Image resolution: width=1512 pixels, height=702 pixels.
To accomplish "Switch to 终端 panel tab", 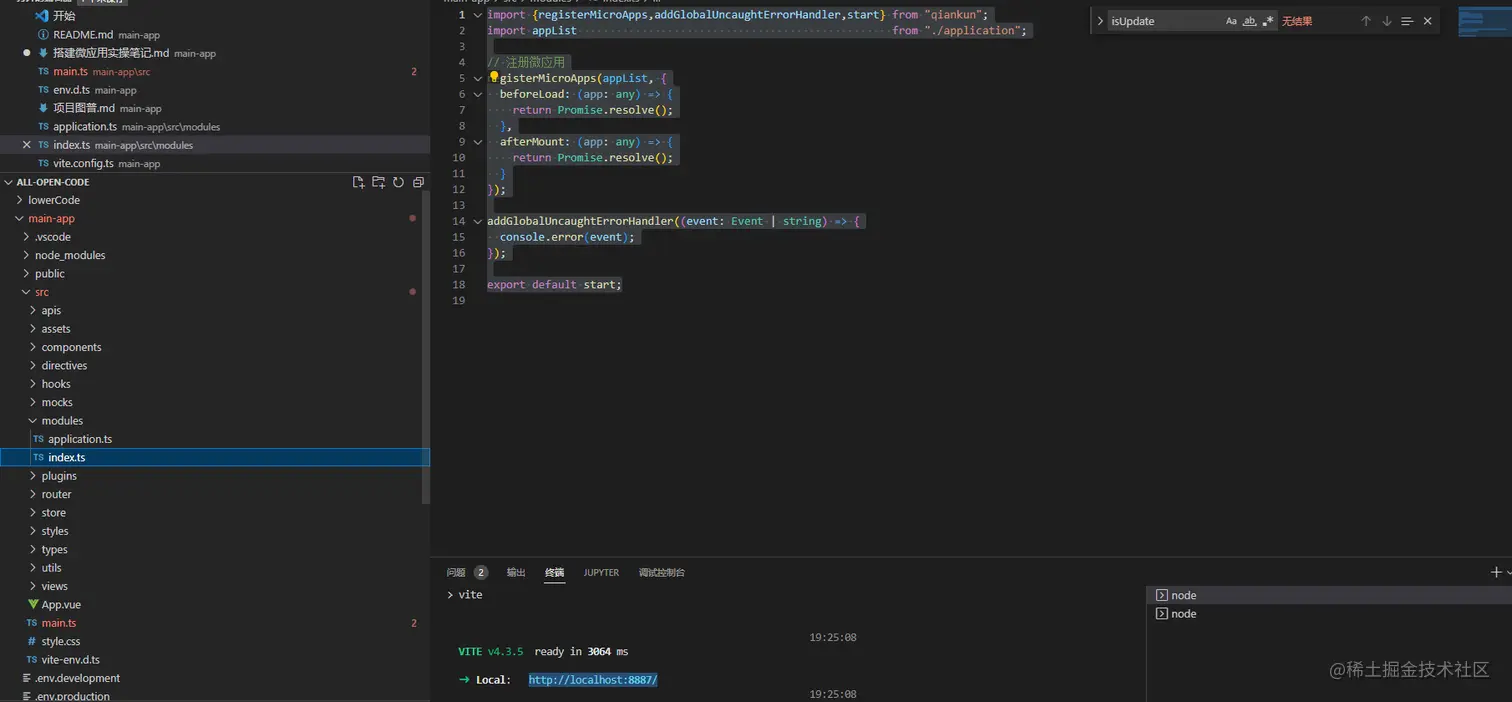I will pos(554,573).
